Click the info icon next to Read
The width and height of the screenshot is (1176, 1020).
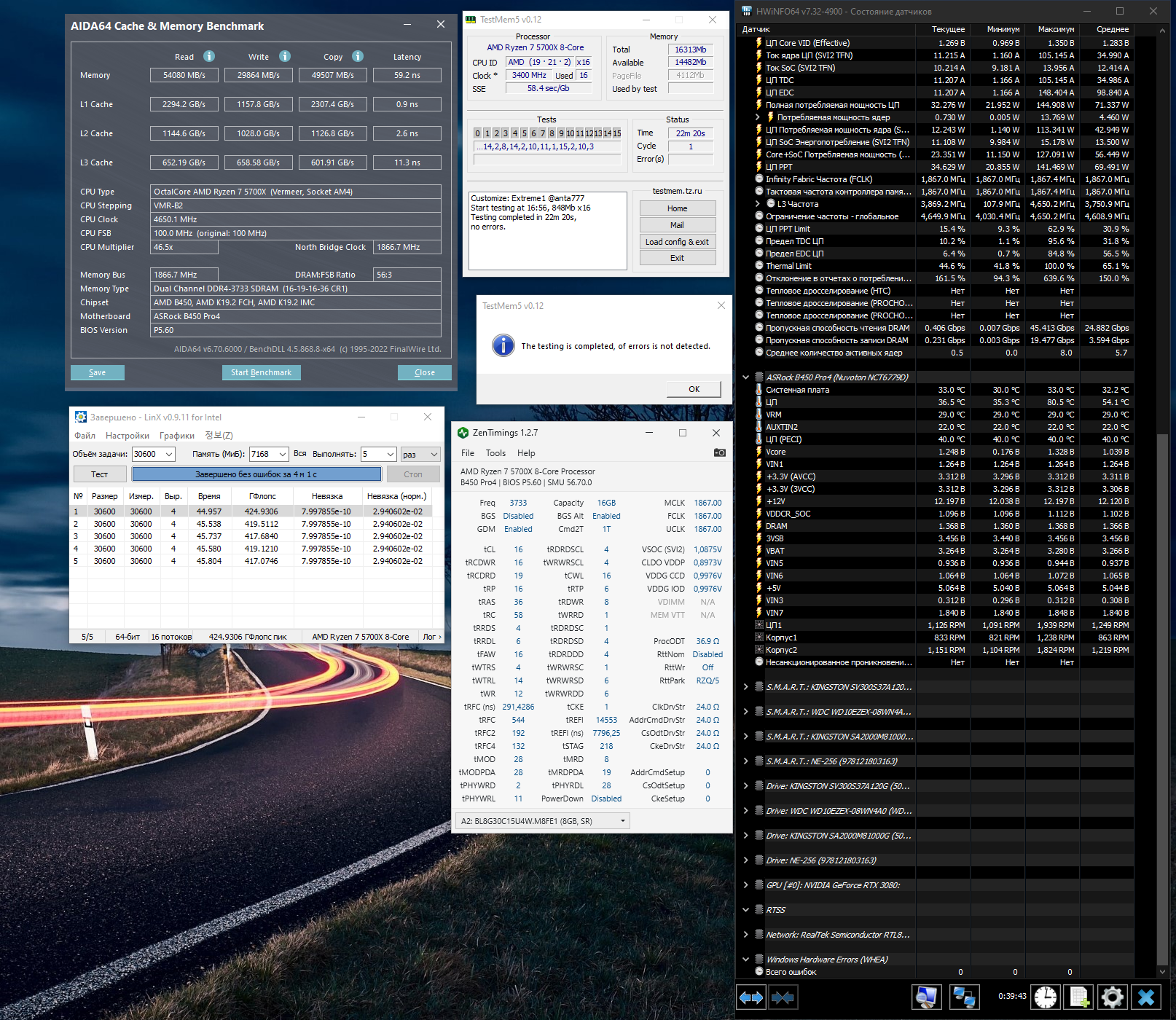209,57
